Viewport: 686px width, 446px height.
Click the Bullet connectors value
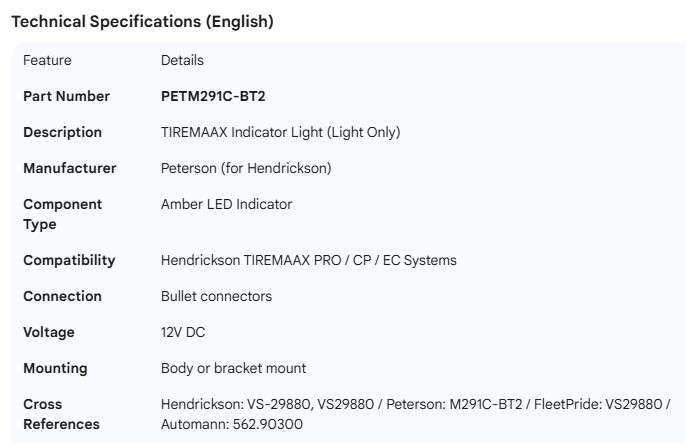216,296
